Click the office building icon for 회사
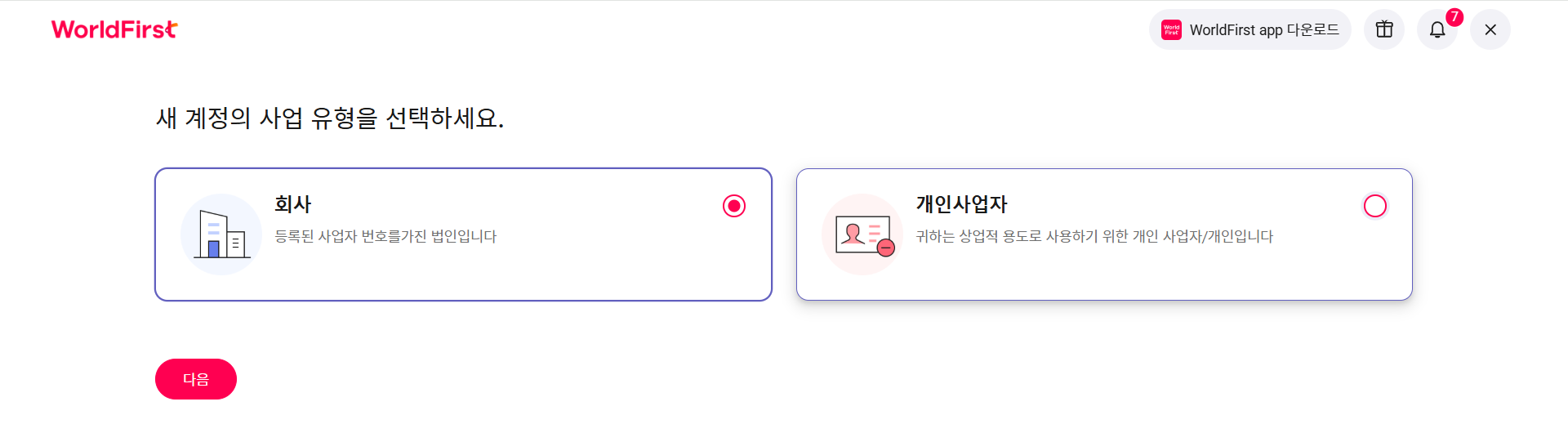Screen dimensions: 1568x433 221,234
